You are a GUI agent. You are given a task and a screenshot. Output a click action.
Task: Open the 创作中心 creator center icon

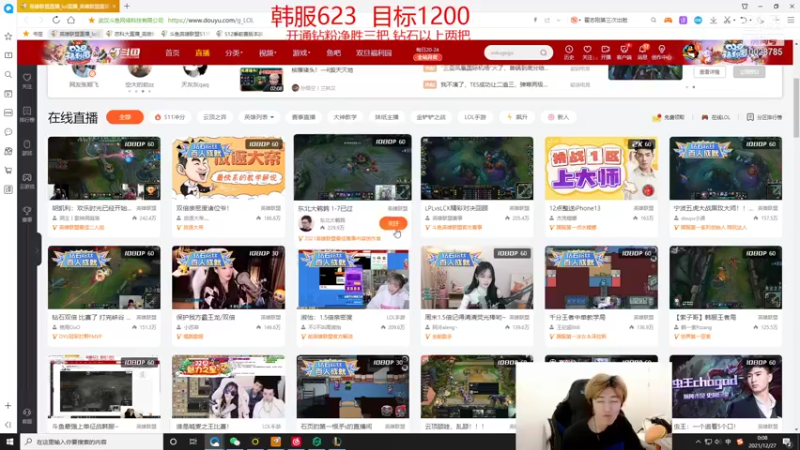point(662,52)
